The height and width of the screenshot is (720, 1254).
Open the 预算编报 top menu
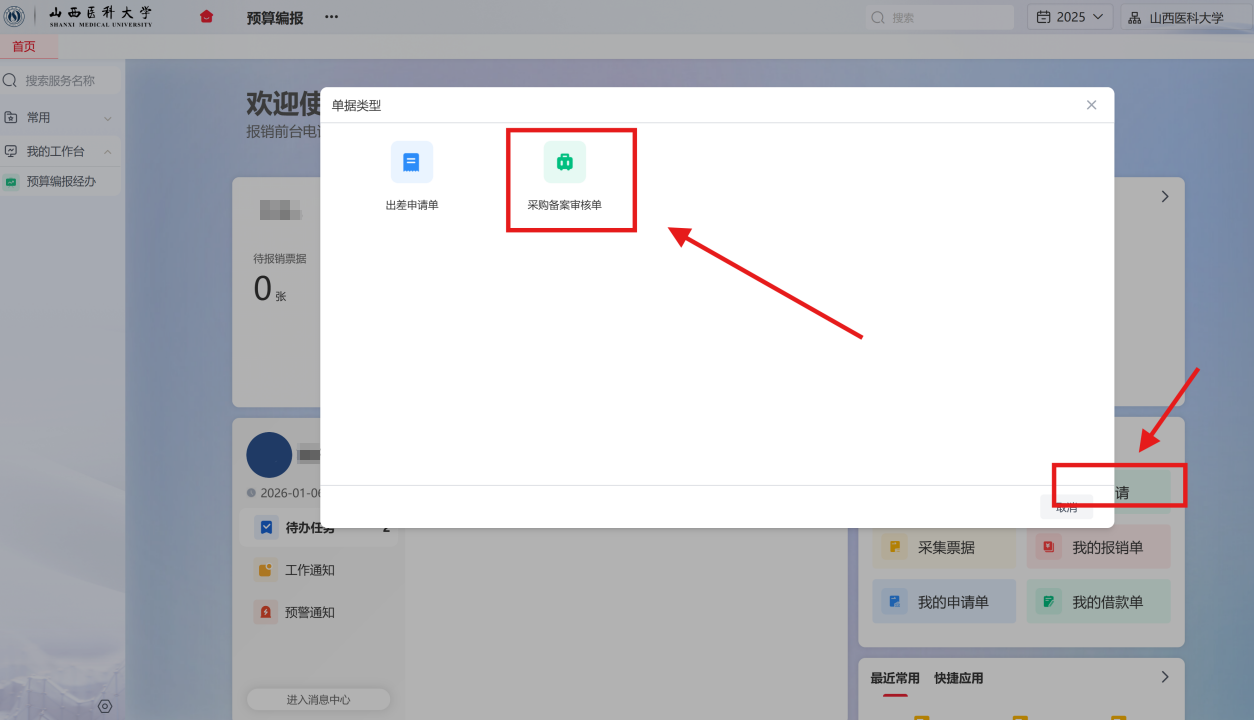(275, 17)
